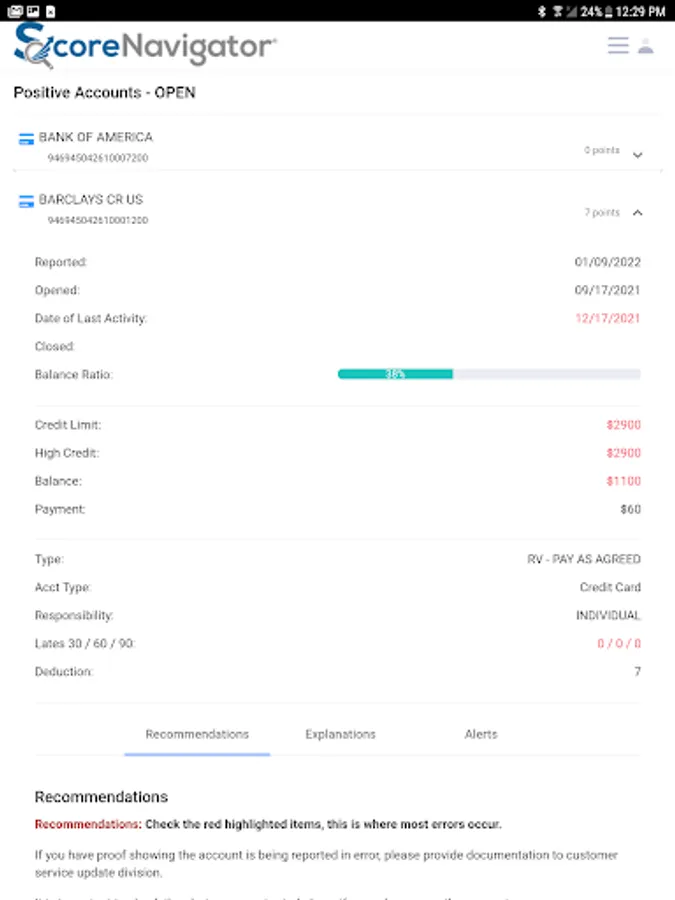This screenshot has width=675, height=900.
Task: Tap the Positive Accounts - OPEN heading
Action: click(104, 92)
